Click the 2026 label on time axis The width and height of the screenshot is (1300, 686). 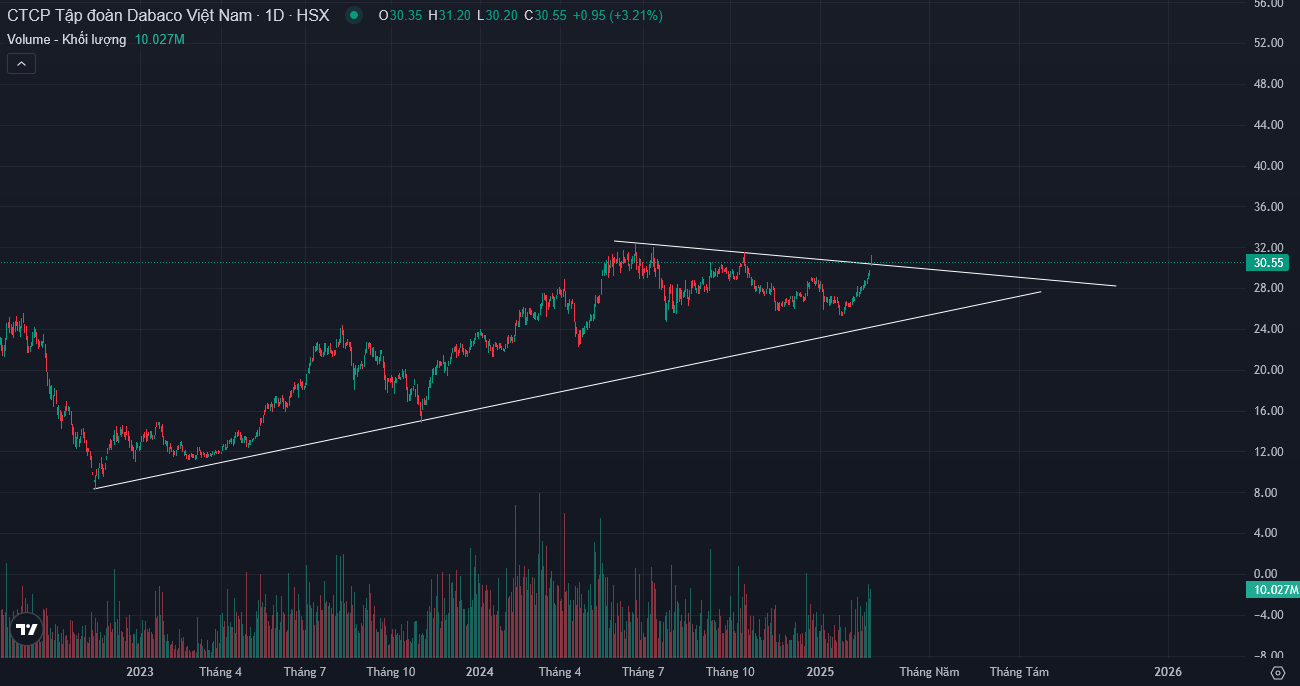1167,672
